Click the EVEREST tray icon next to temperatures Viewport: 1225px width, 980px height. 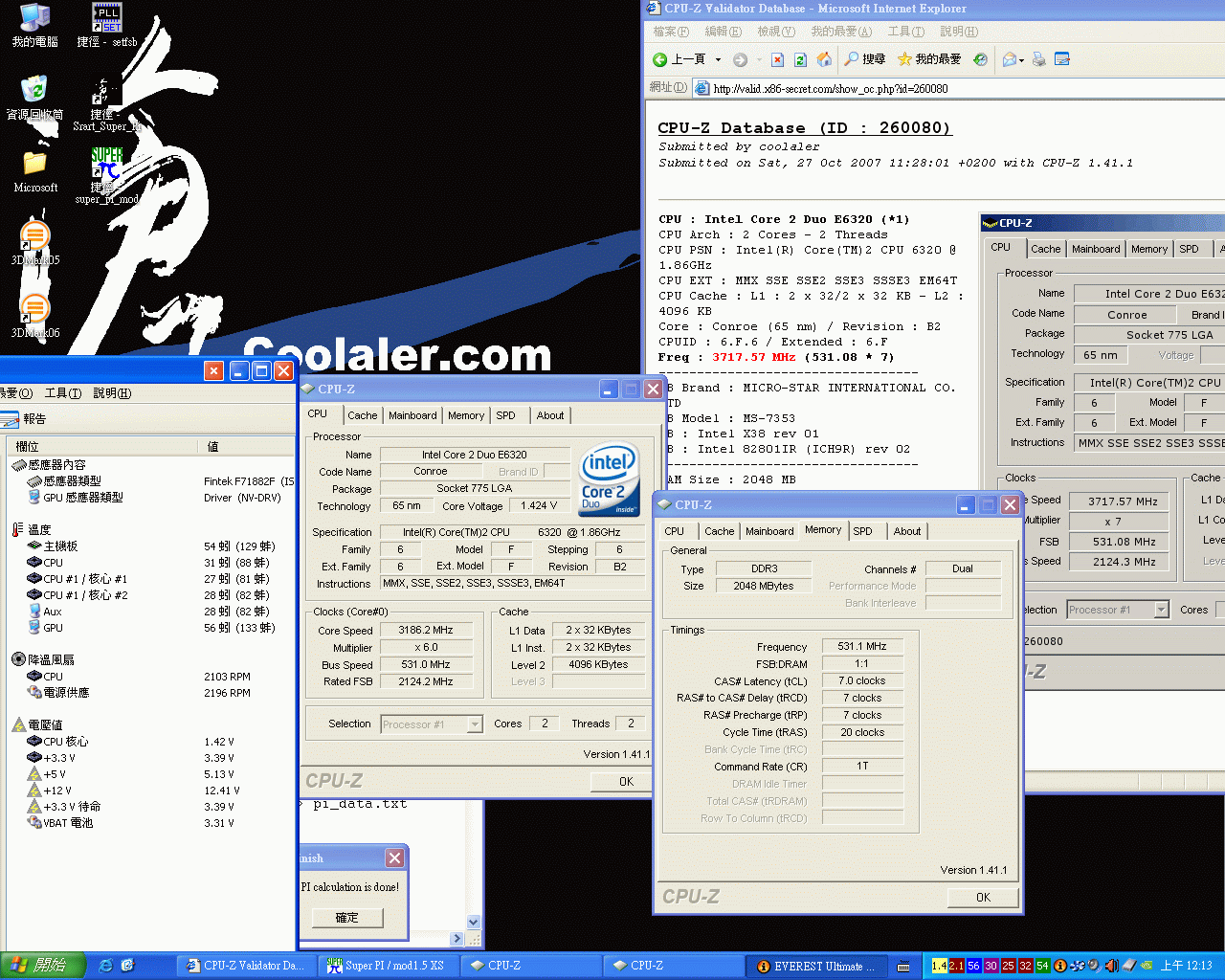tap(1060, 966)
